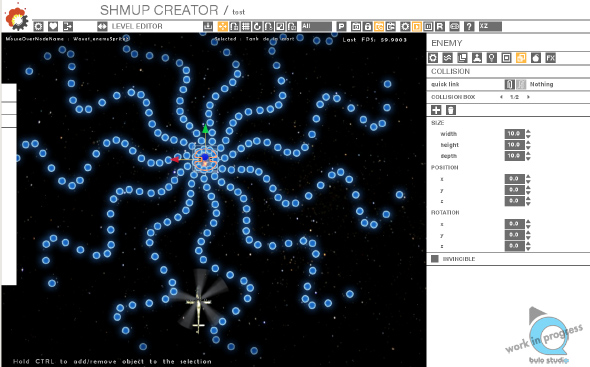Switch mode with Level Editor arrows

point(102,26)
